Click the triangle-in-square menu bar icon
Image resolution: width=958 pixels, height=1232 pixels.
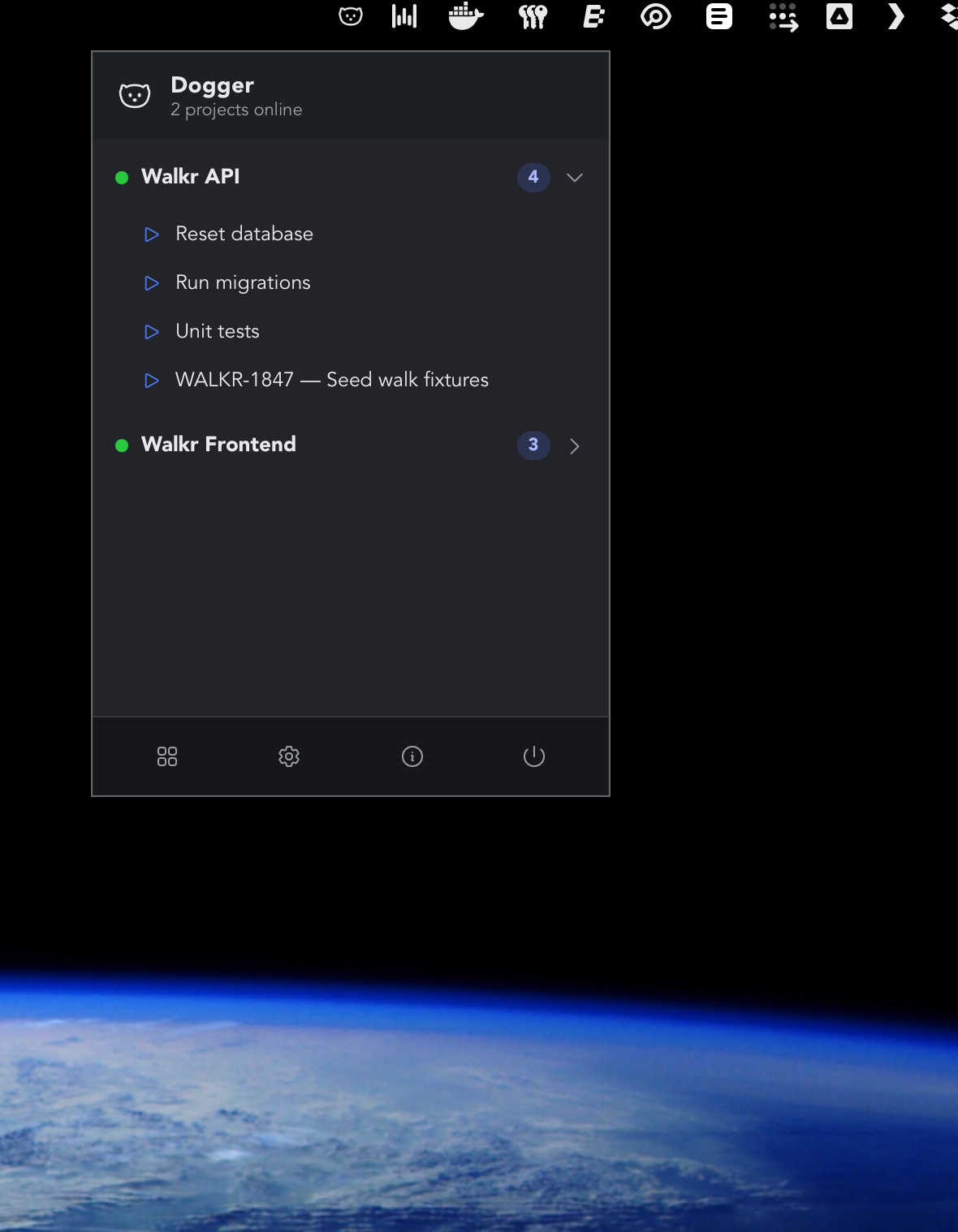[x=839, y=16]
